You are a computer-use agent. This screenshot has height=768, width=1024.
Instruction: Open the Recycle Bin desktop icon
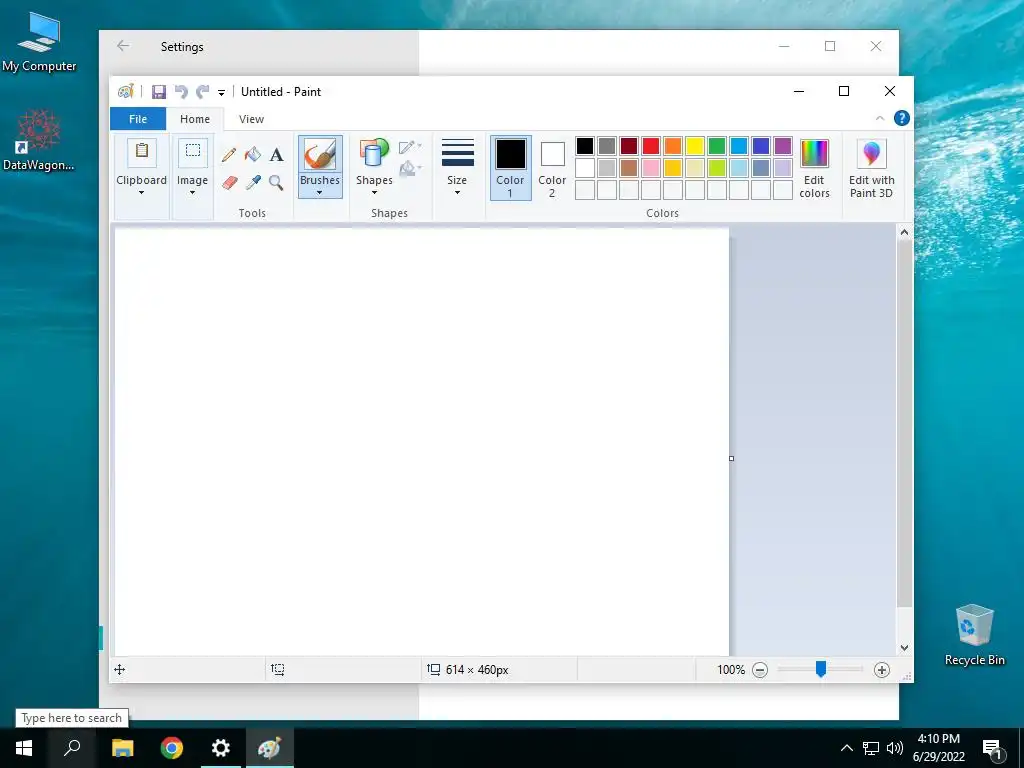(974, 635)
